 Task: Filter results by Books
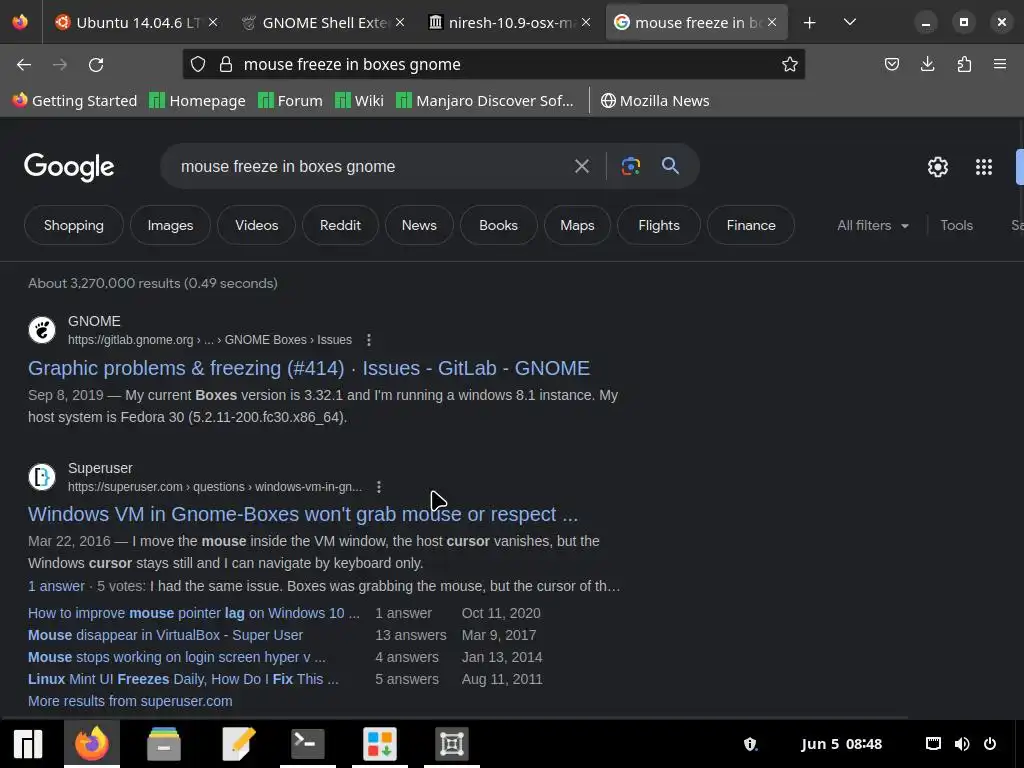coord(498,225)
